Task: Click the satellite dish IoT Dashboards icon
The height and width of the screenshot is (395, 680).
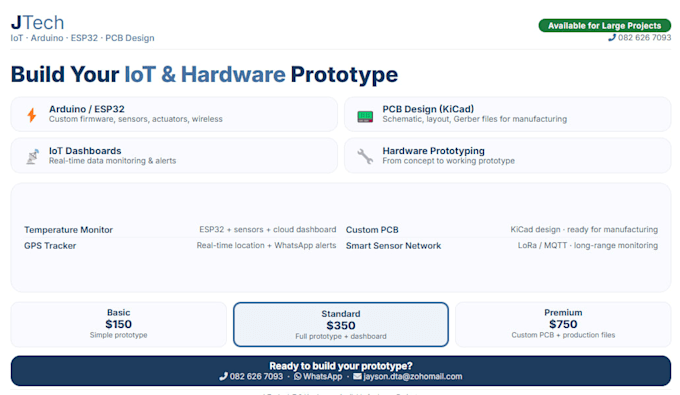Action: 32,157
